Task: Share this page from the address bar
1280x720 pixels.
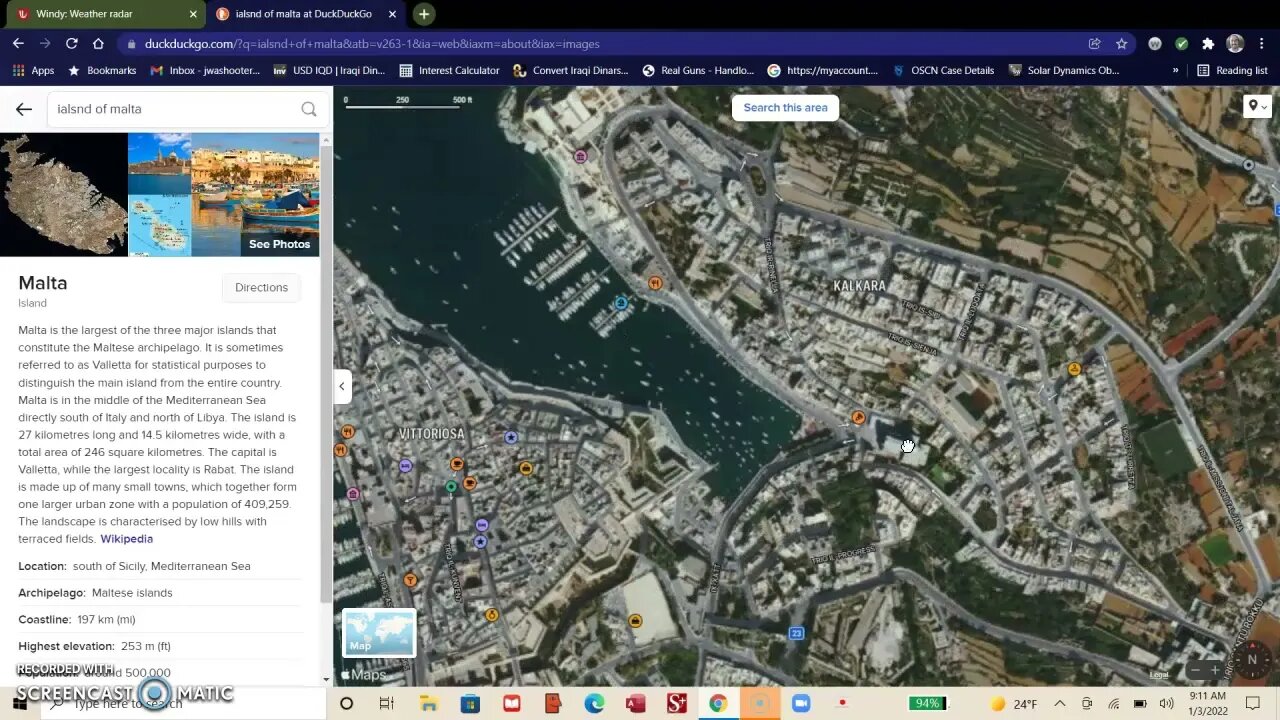Action: (x=1095, y=44)
